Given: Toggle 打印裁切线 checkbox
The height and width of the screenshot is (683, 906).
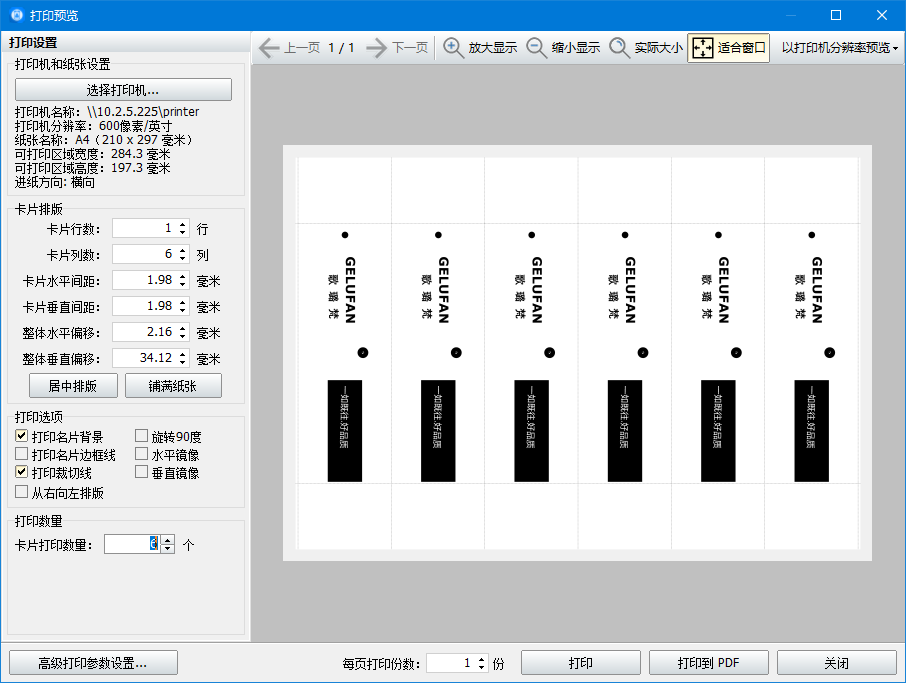Looking at the screenshot, I should point(22,472).
